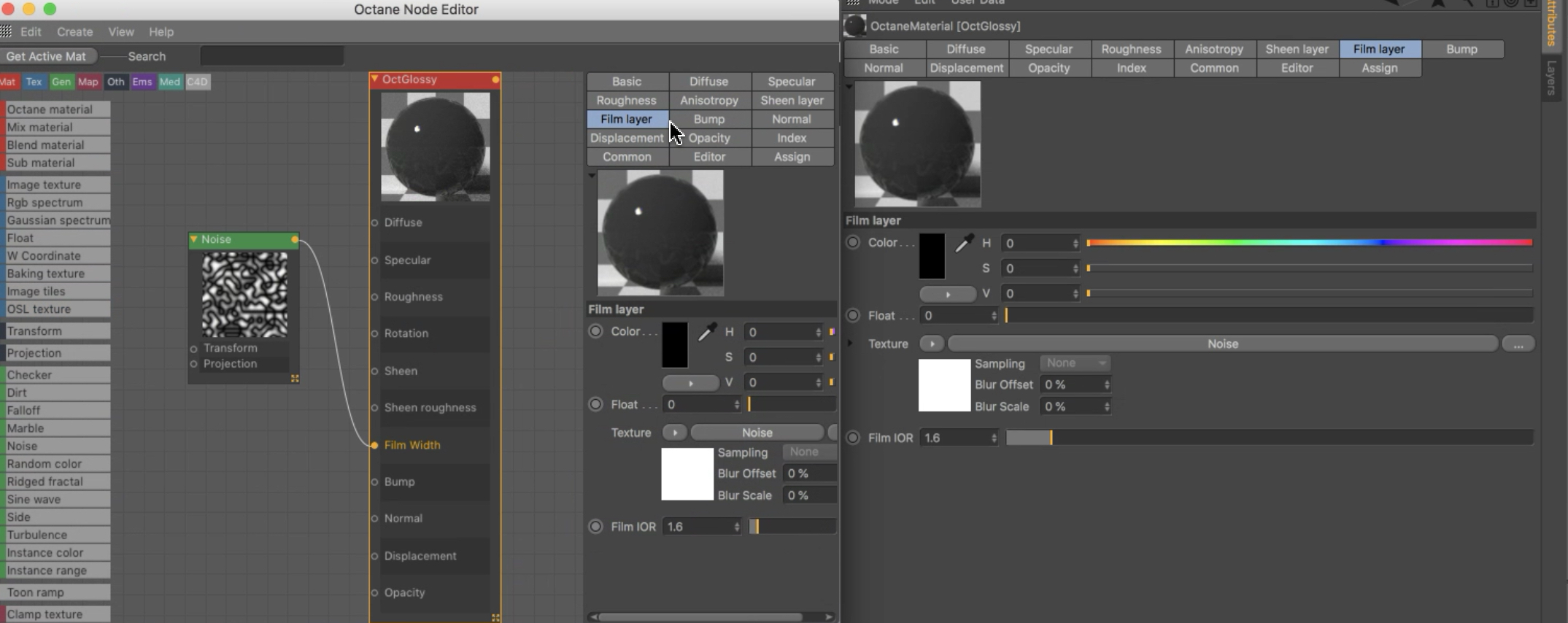This screenshot has width=1568, height=623.
Task: Select the Film Width input port
Action: coord(374,445)
